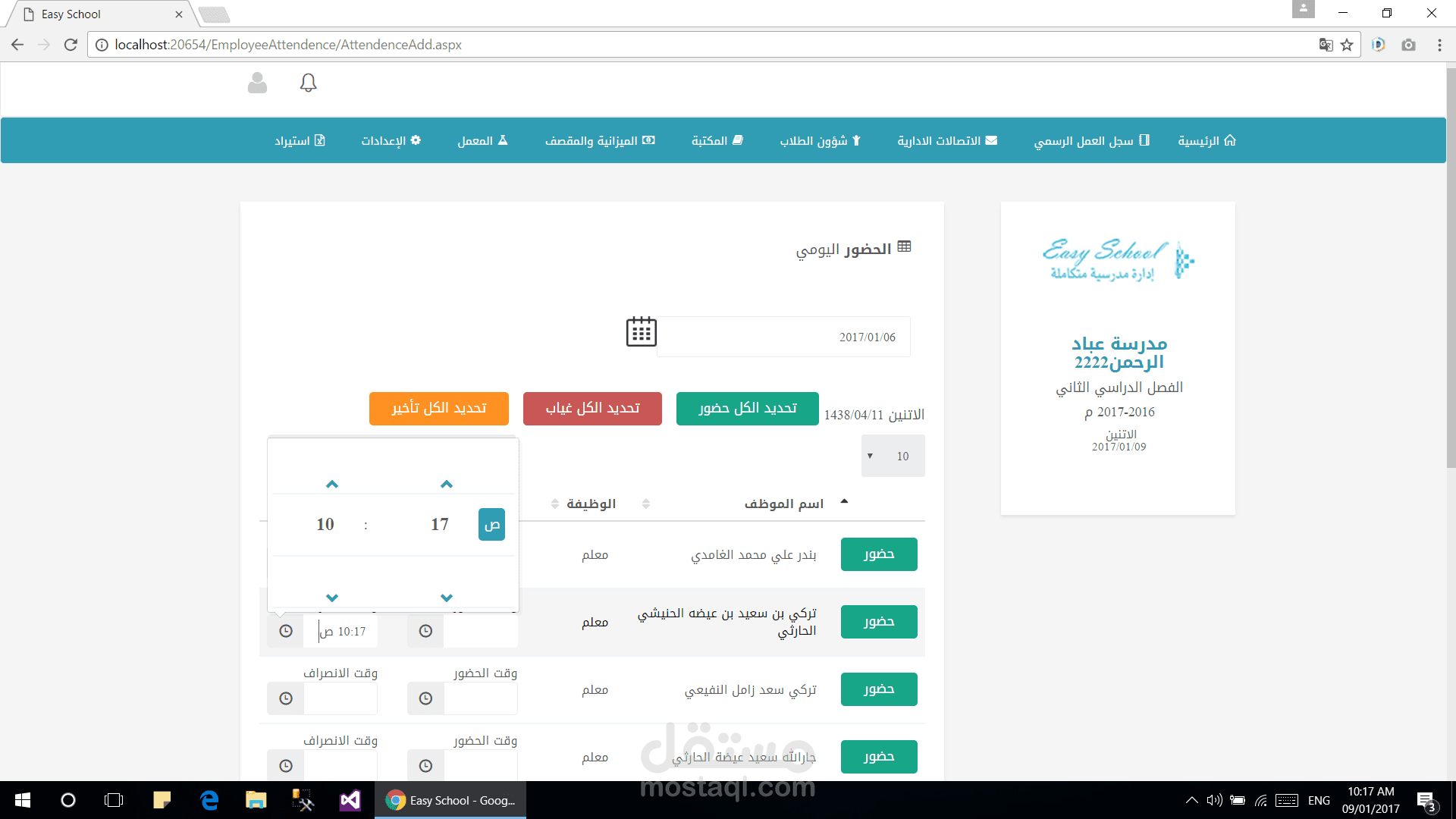Increase the hour with the up chevron

coord(331,484)
